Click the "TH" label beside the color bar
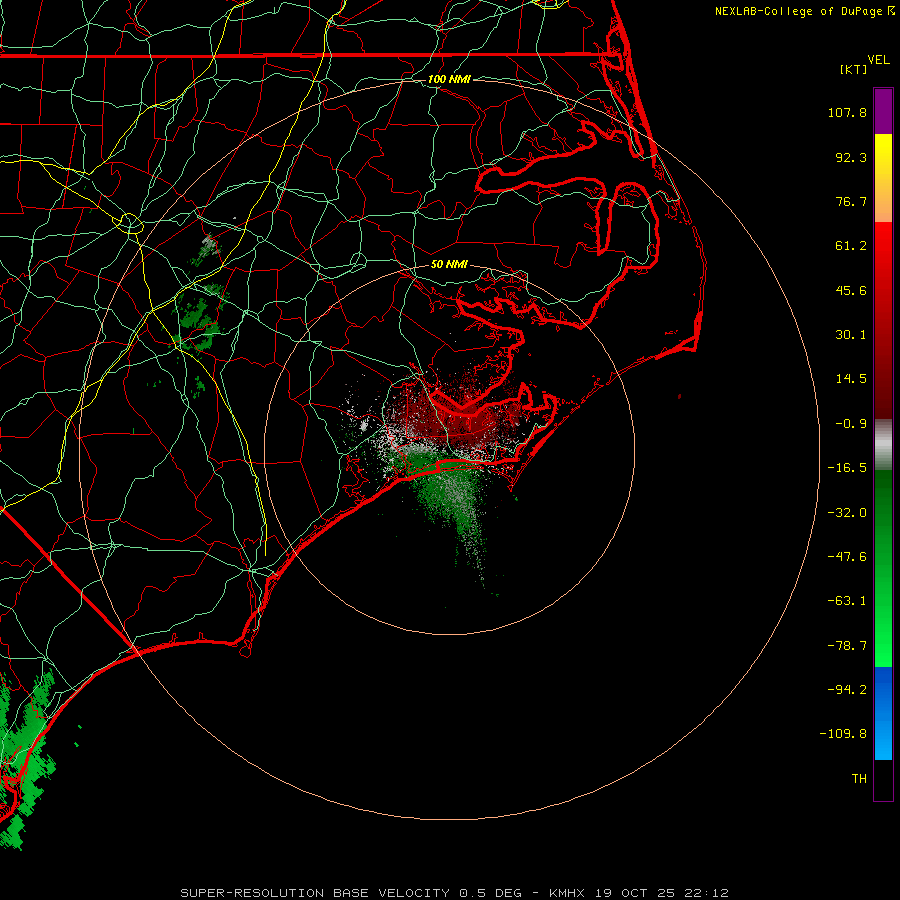Image resolution: width=900 pixels, height=900 pixels. click(x=859, y=778)
